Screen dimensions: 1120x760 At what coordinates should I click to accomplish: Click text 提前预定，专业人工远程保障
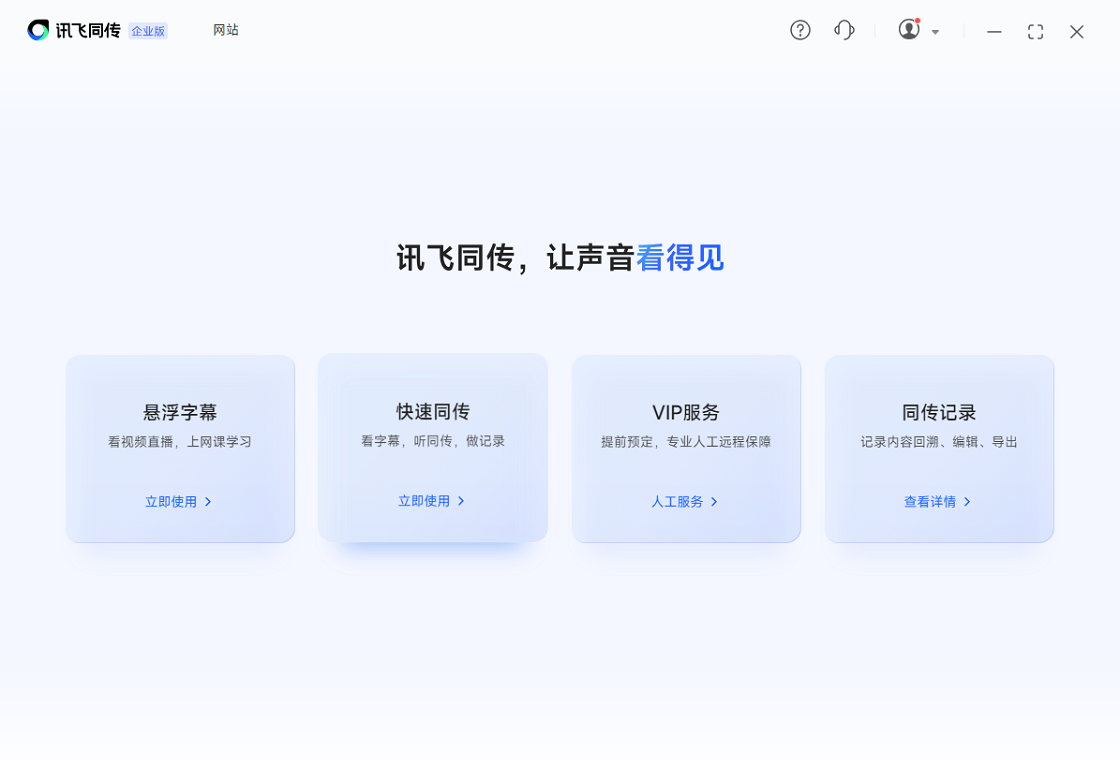tap(686, 441)
